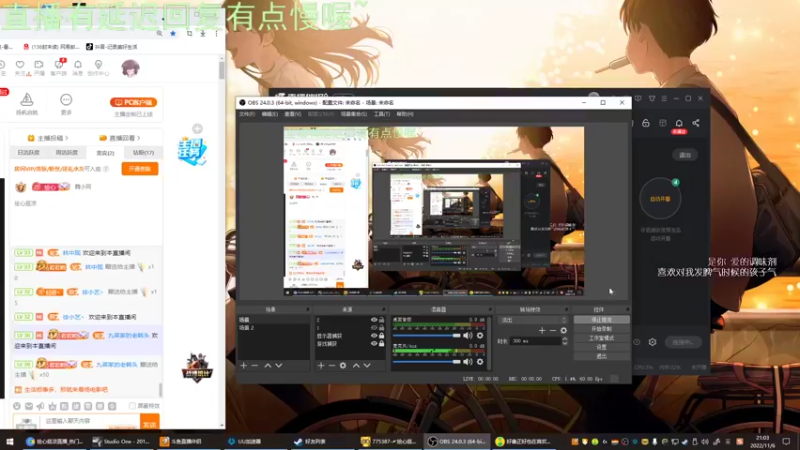Pop out scenes dock via header icon
Image resolution: width=800 pixels, height=450 pixels.
click(308, 309)
